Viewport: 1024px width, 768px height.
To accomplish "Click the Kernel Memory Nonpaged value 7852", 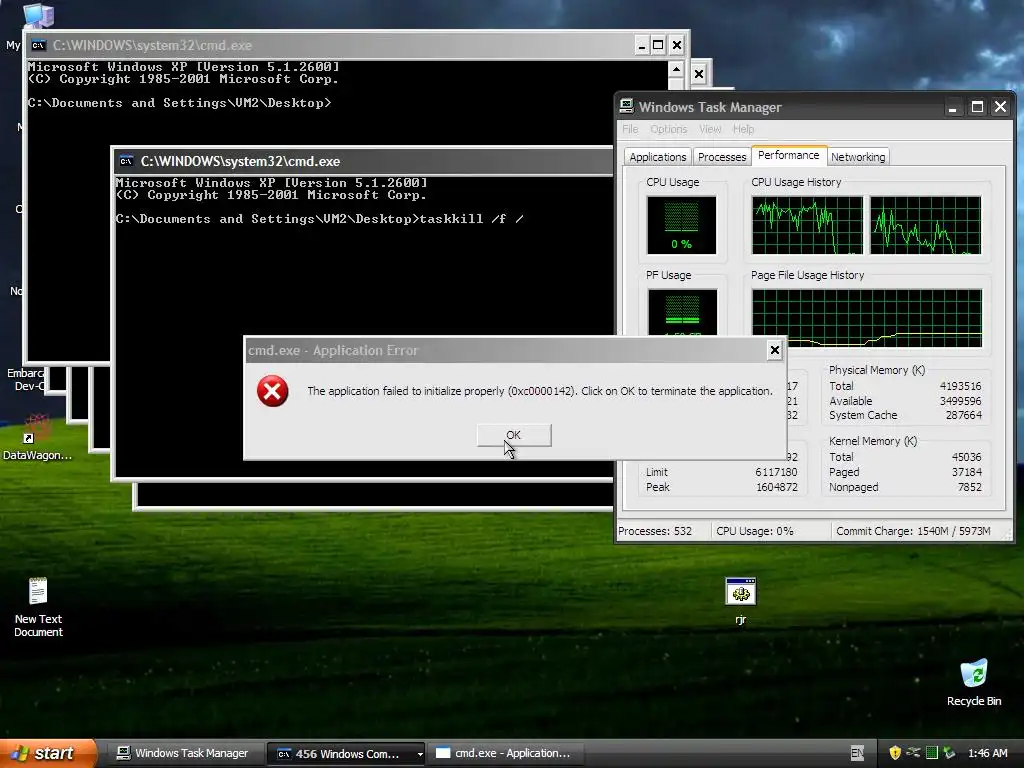I will pos(969,487).
